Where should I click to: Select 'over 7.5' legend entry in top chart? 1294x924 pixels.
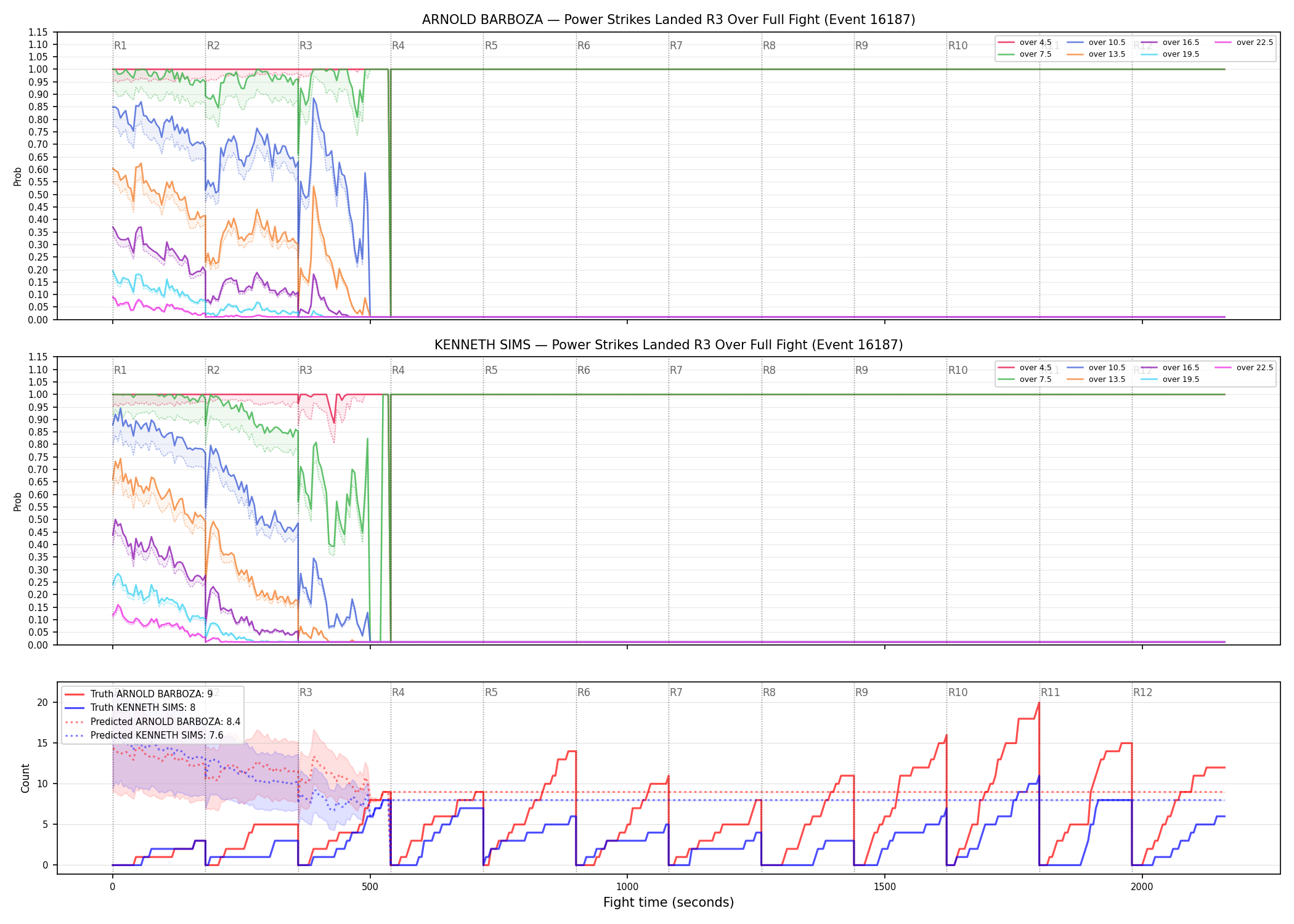point(1025,54)
